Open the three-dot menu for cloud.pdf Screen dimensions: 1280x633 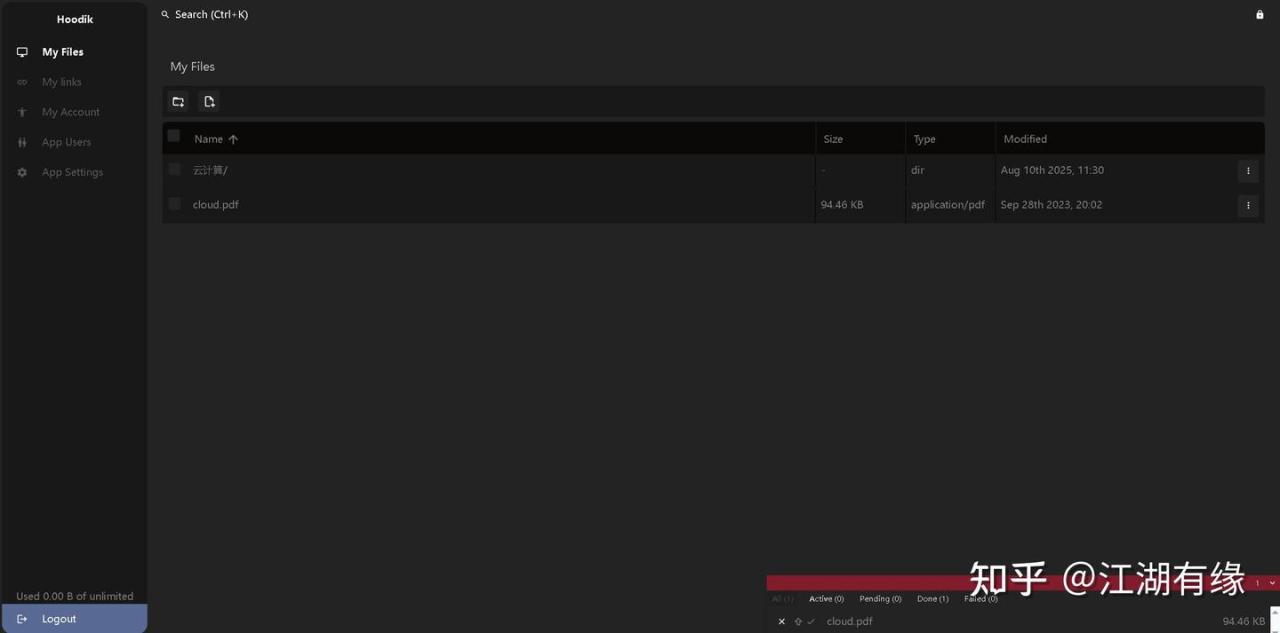click(1247, 205)
